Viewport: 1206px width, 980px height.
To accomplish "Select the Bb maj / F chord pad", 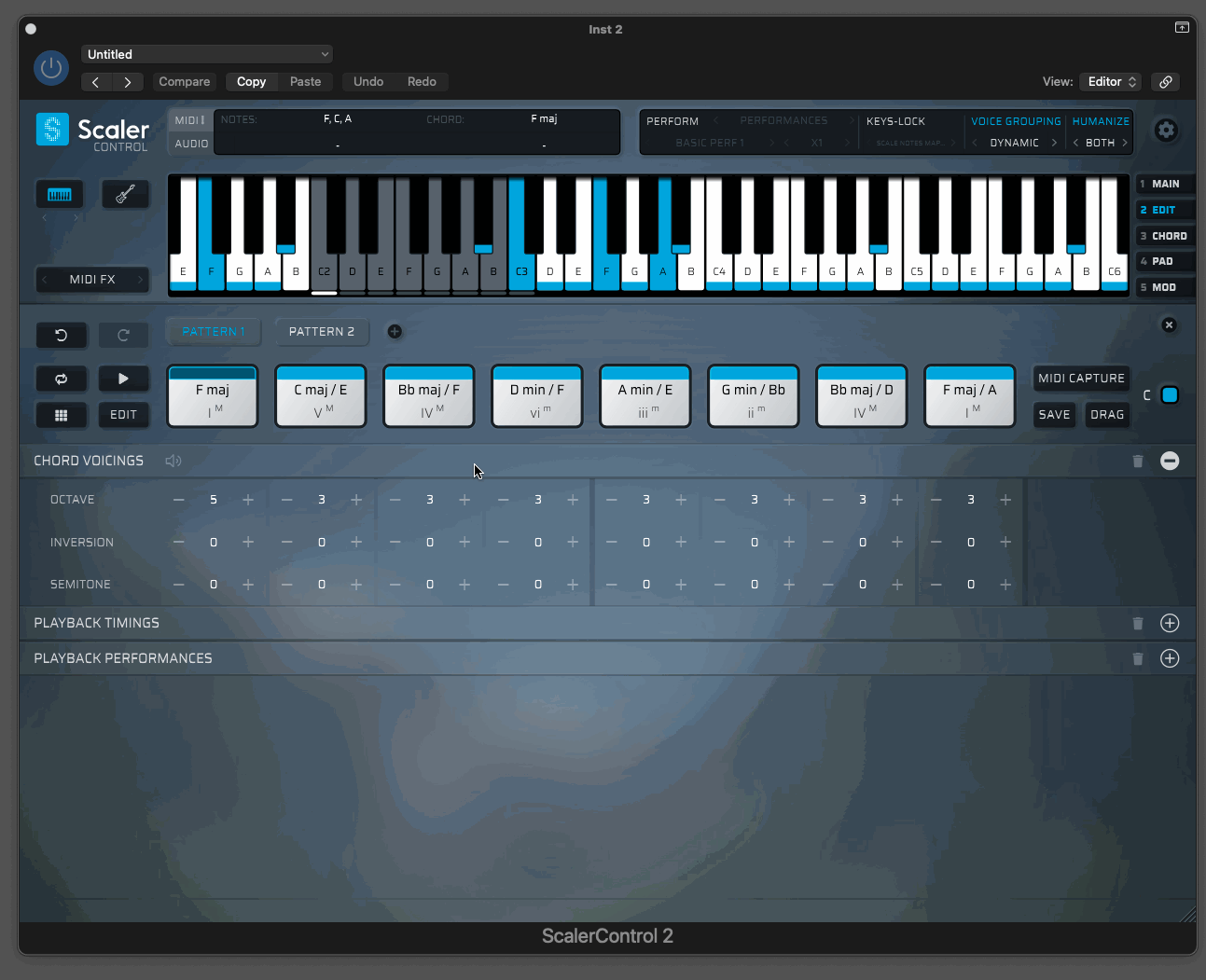I will [429, 396].
